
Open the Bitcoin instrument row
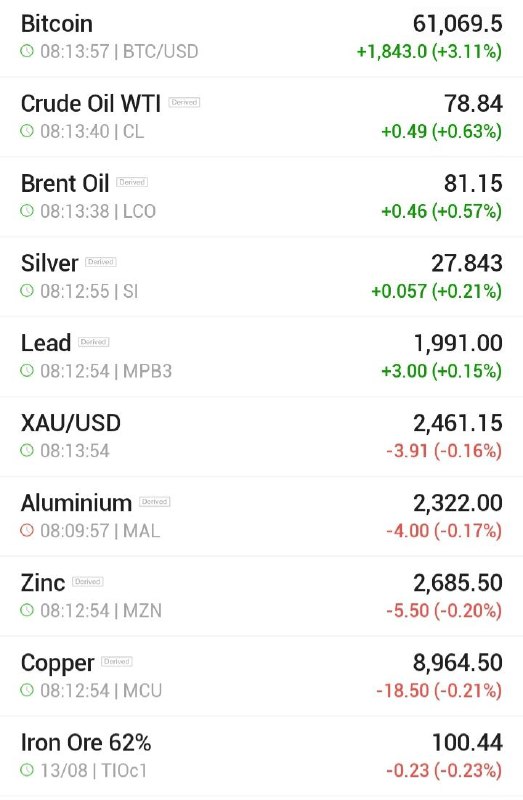pos(261,38)
